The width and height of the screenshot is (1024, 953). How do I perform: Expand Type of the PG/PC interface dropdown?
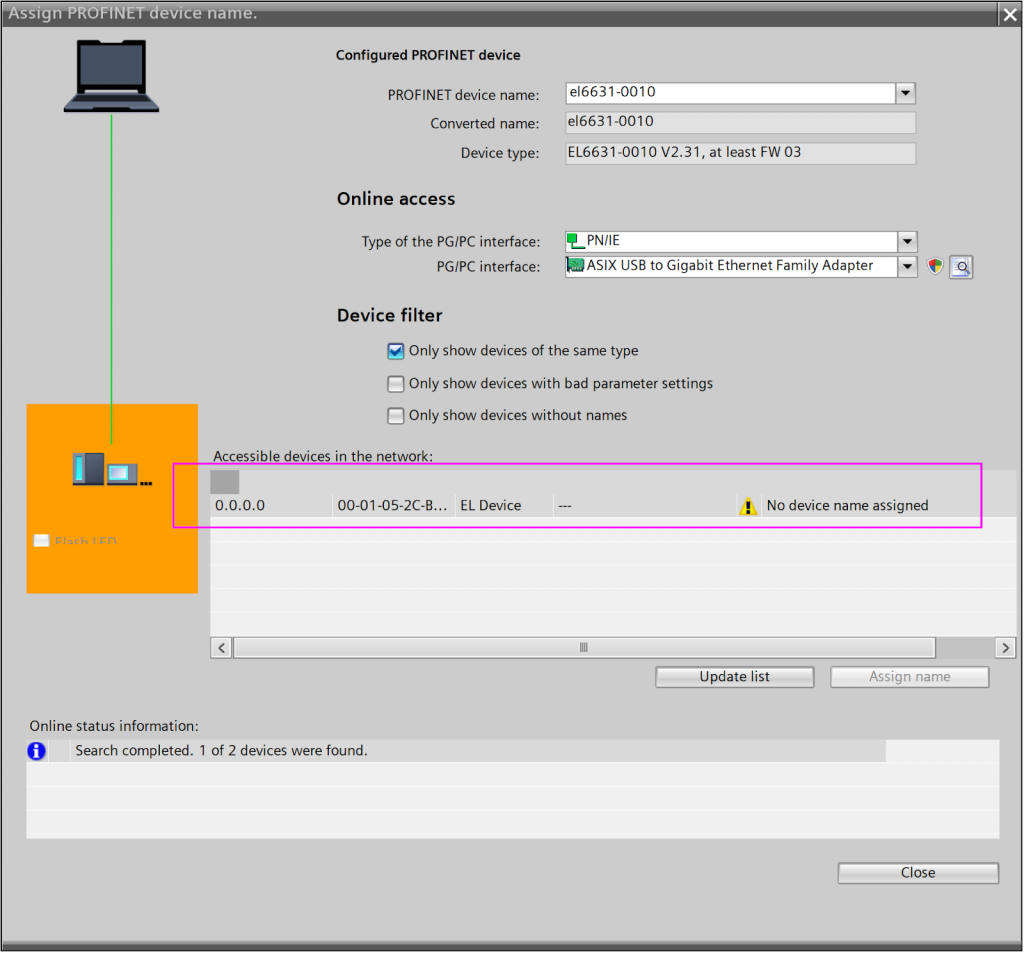[906, 241]
